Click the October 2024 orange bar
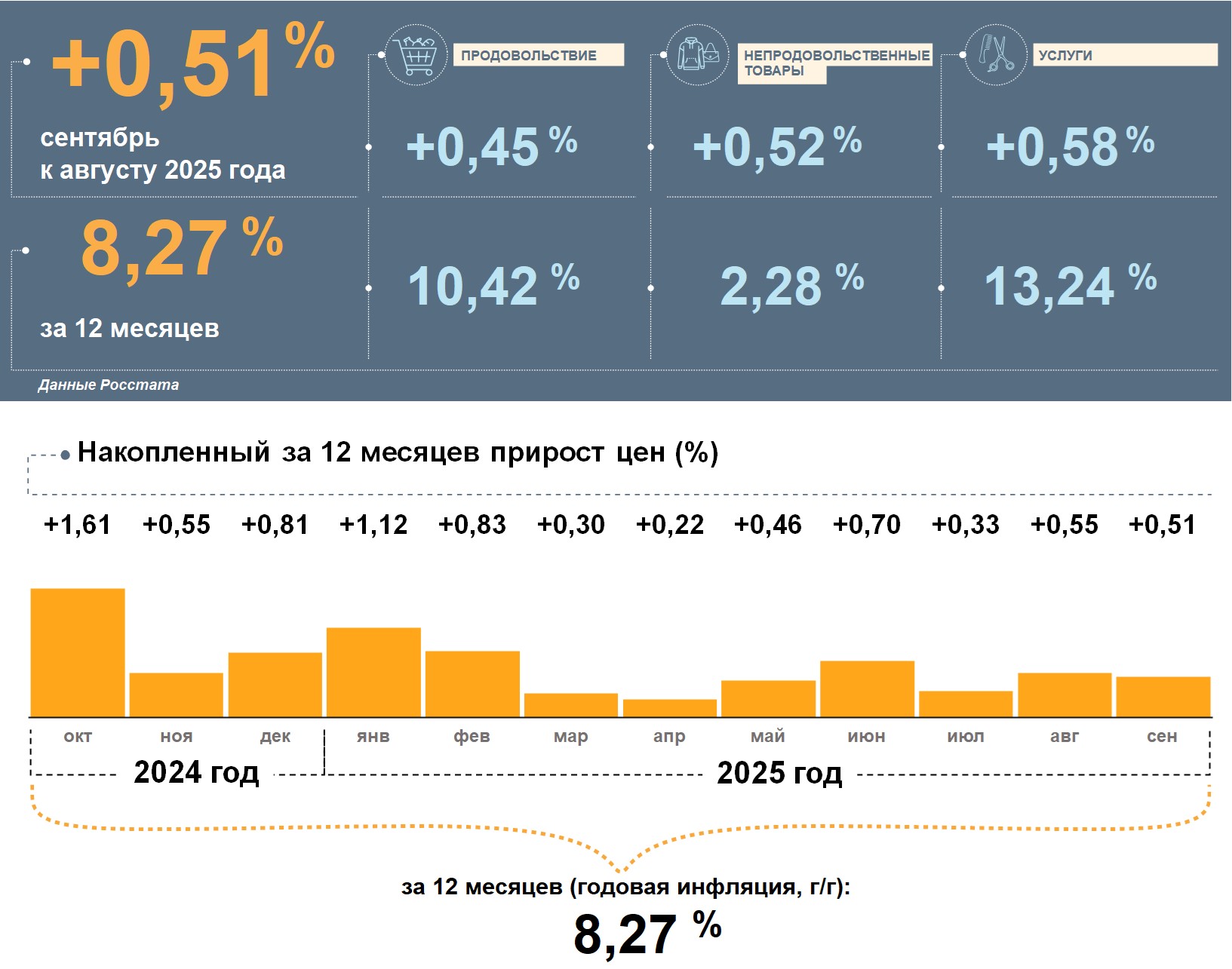Image resolution: width=1232 pixels, height=969 pixels. point(78,652)
